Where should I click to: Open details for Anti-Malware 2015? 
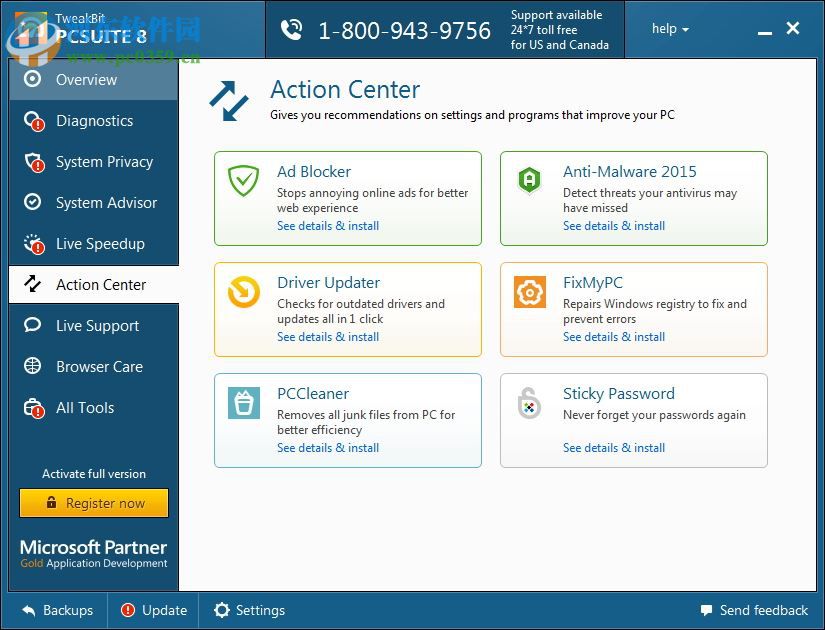point(613,226)
